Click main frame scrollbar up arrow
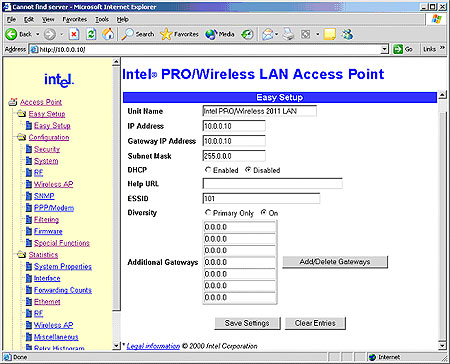The image size is (450, 364). click(x=442, y=95)
